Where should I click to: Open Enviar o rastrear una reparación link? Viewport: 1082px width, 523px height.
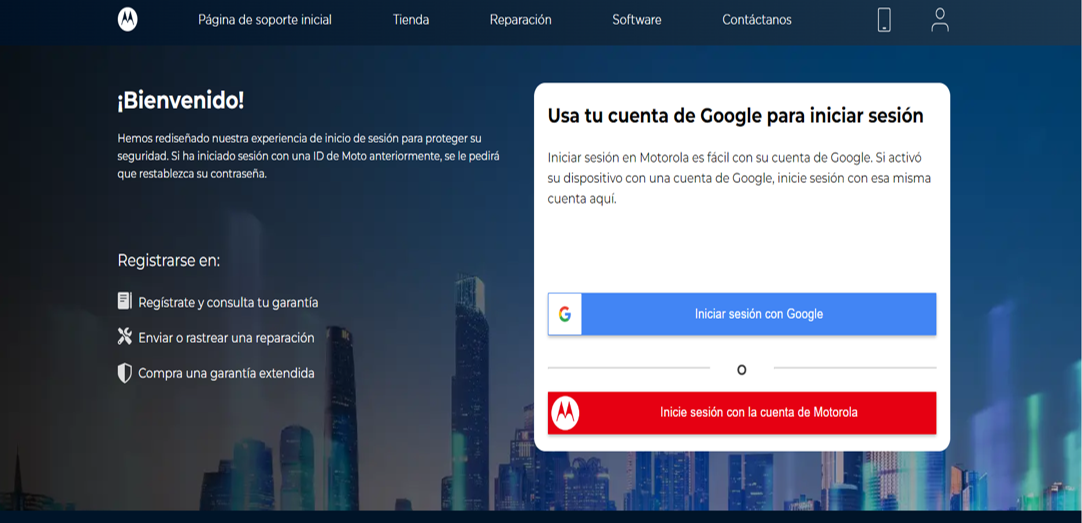226,338
